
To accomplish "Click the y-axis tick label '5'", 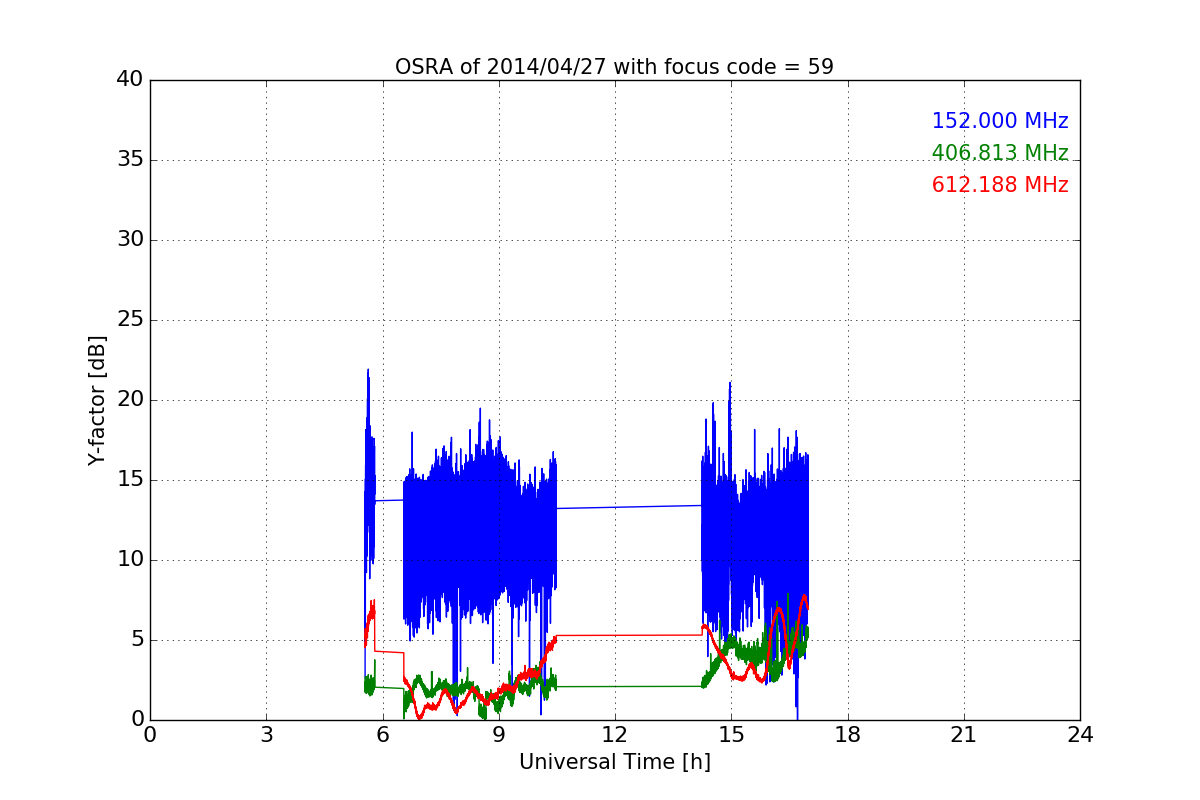I will 136,640.
